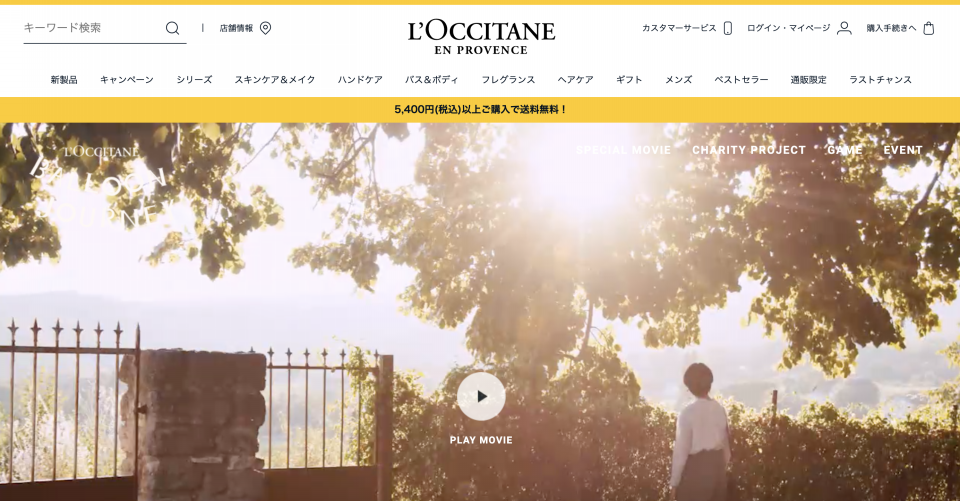Expand the フレグランス category menu
The height and width of the screenshot is (501, 960).
[x=508, y=80]
